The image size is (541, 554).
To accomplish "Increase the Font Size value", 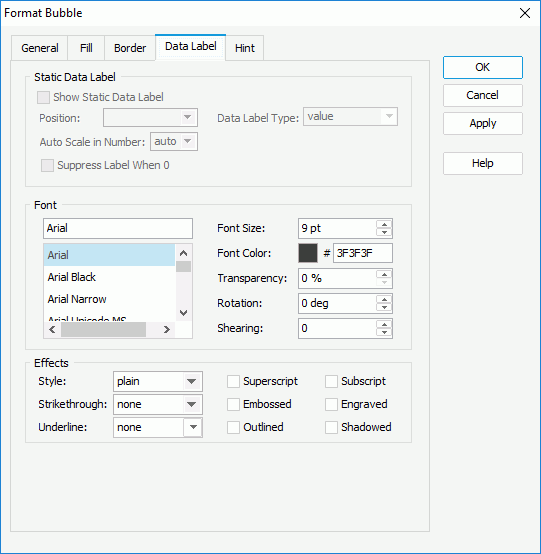I will click(384, 224).
